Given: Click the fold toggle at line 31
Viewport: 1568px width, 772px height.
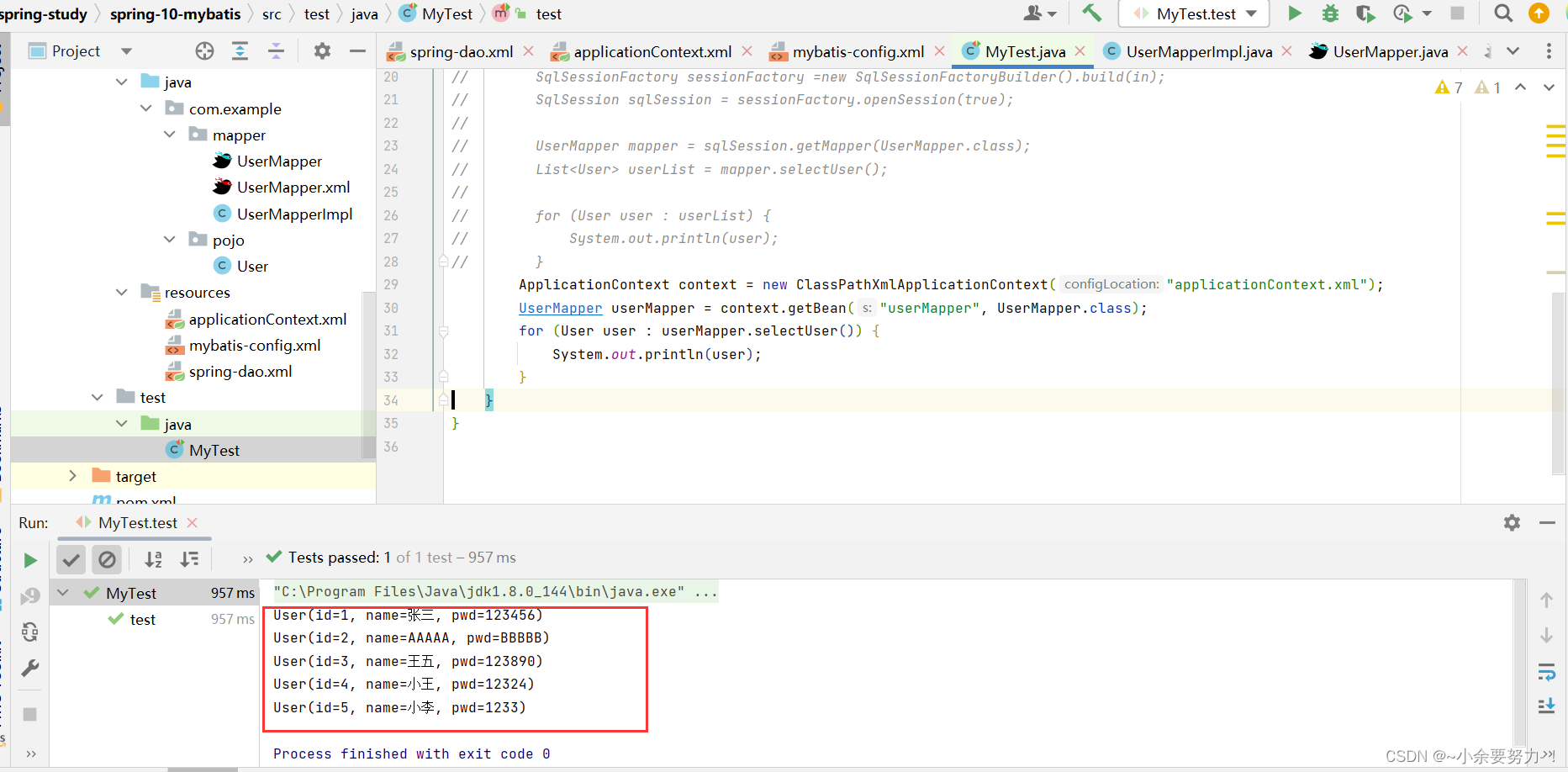Looking at the screenshot, I should pos(444,331).
